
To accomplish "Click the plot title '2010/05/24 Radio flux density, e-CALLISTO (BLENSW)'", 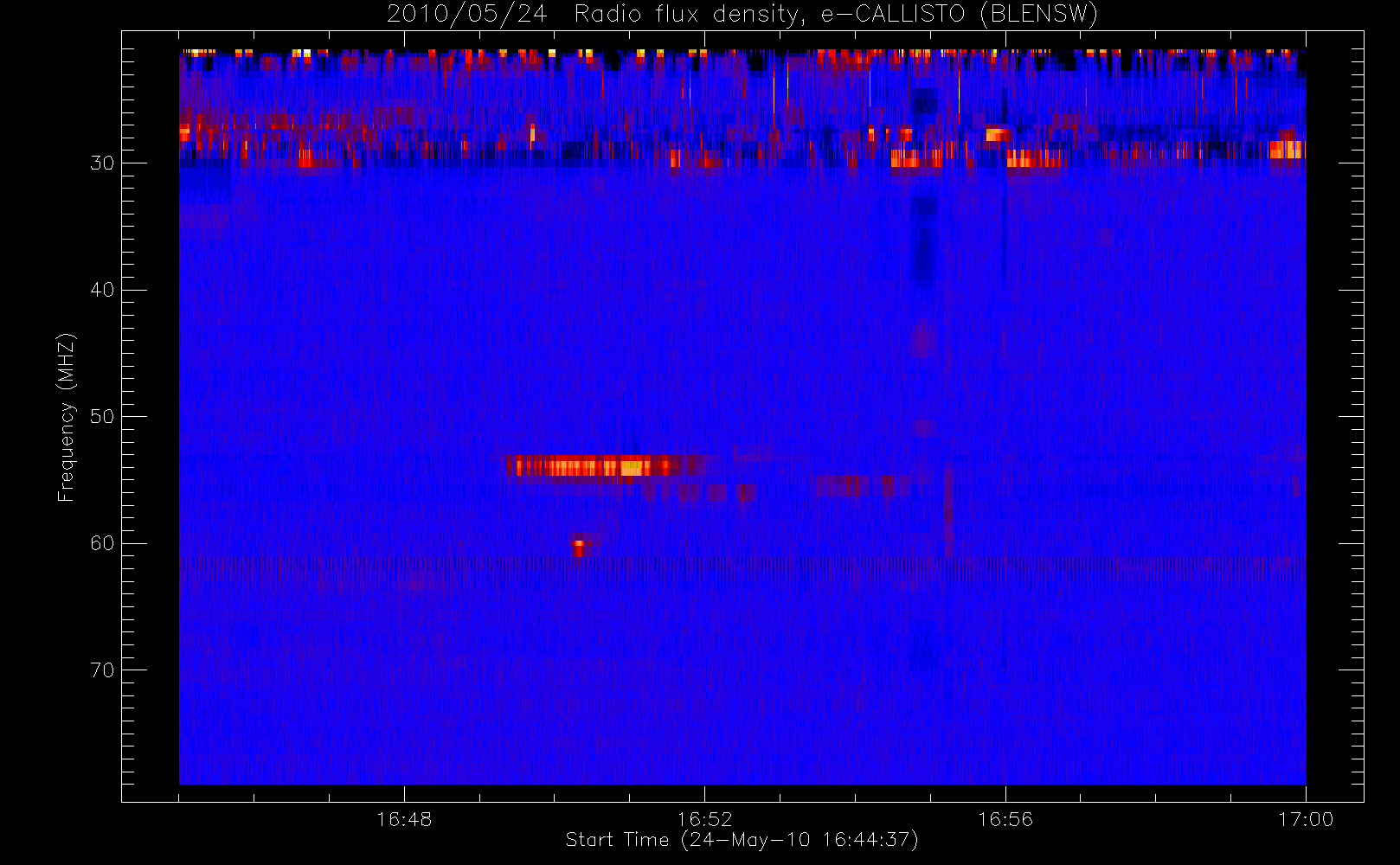I will (x=742, y=15).
